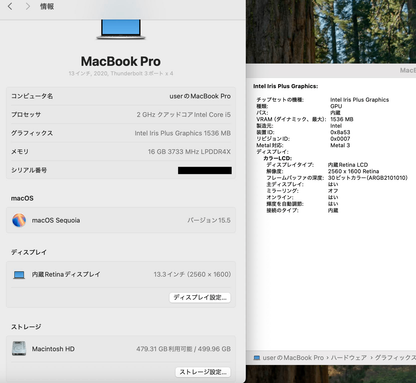Open ストレージ設定... button
This screenshot has height=383, width=416.
point(203,372)
